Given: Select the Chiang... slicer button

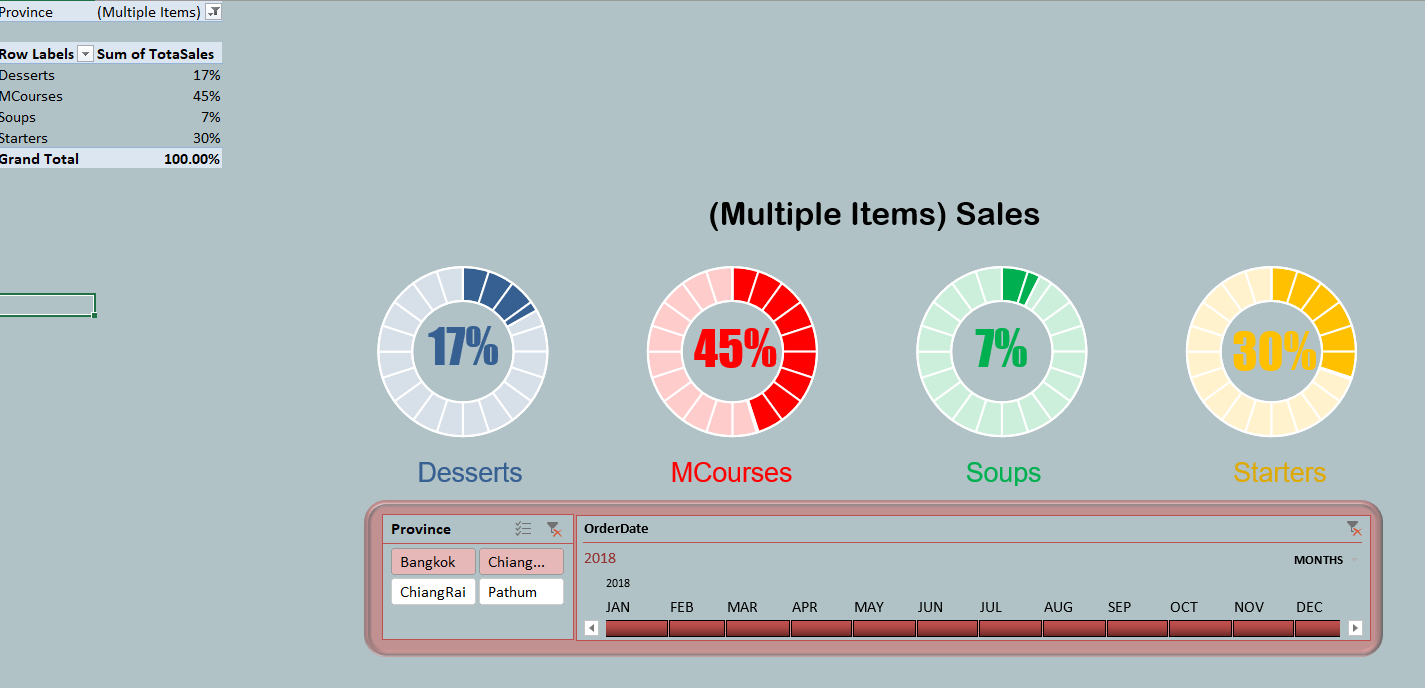Looking at the screenshot, I should (x=521, y=562).
